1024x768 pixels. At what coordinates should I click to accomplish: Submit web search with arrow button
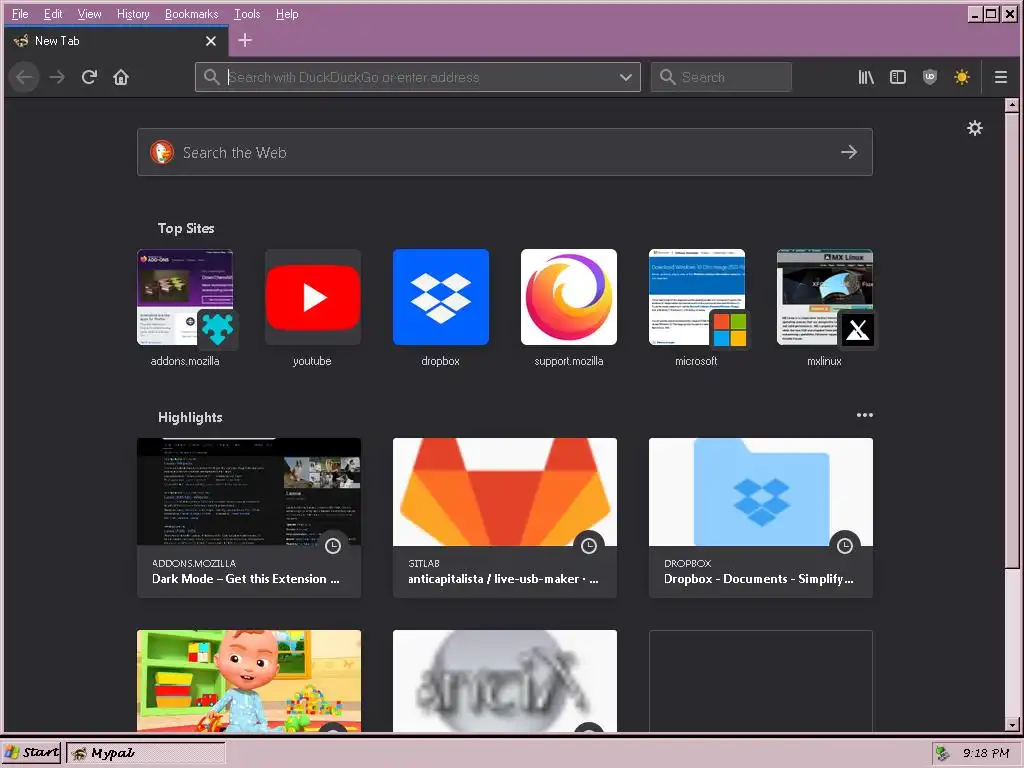(849, 152)
